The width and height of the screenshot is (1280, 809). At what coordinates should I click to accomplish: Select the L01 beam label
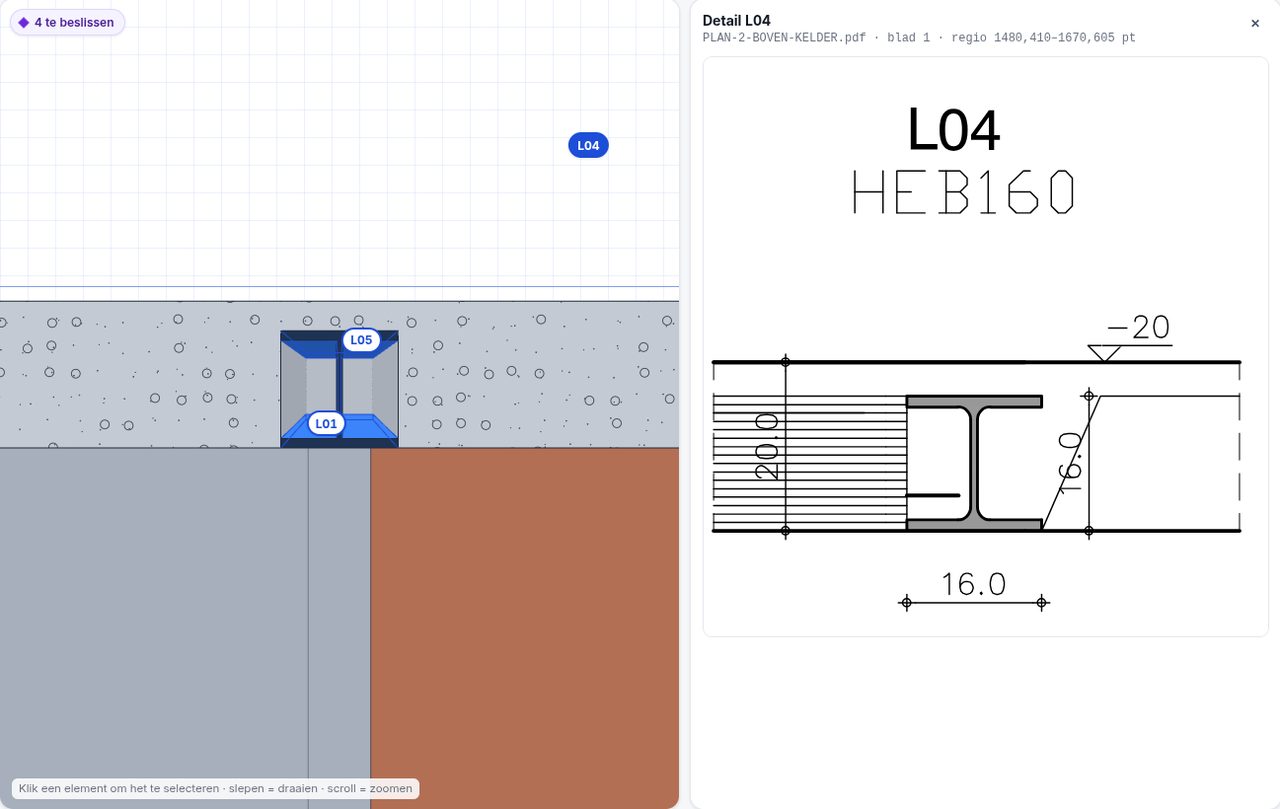tap(326, 423)
